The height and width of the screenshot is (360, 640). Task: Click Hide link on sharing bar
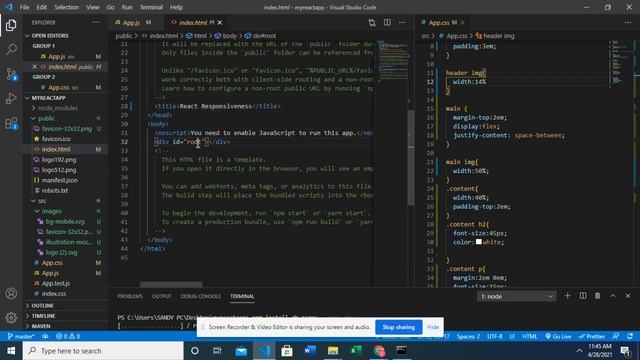point(433,327)
